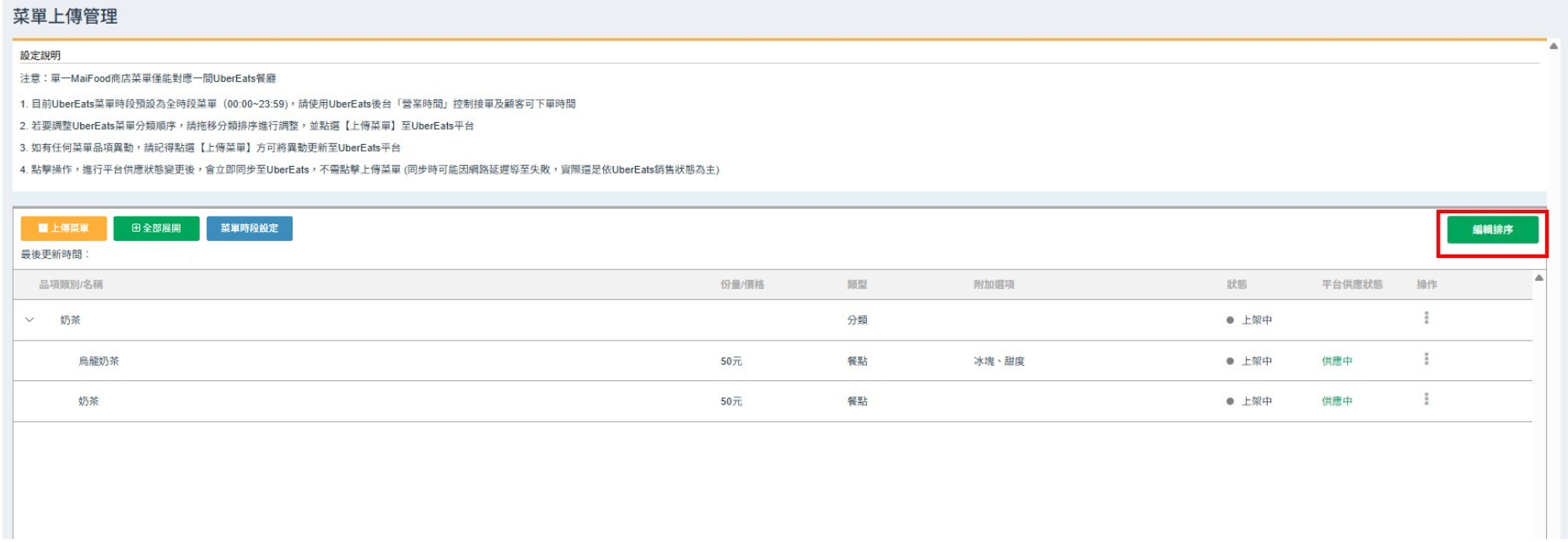
Task: Click the scroll-up arrow of the outer page panel
Action: click(1554, 46)
